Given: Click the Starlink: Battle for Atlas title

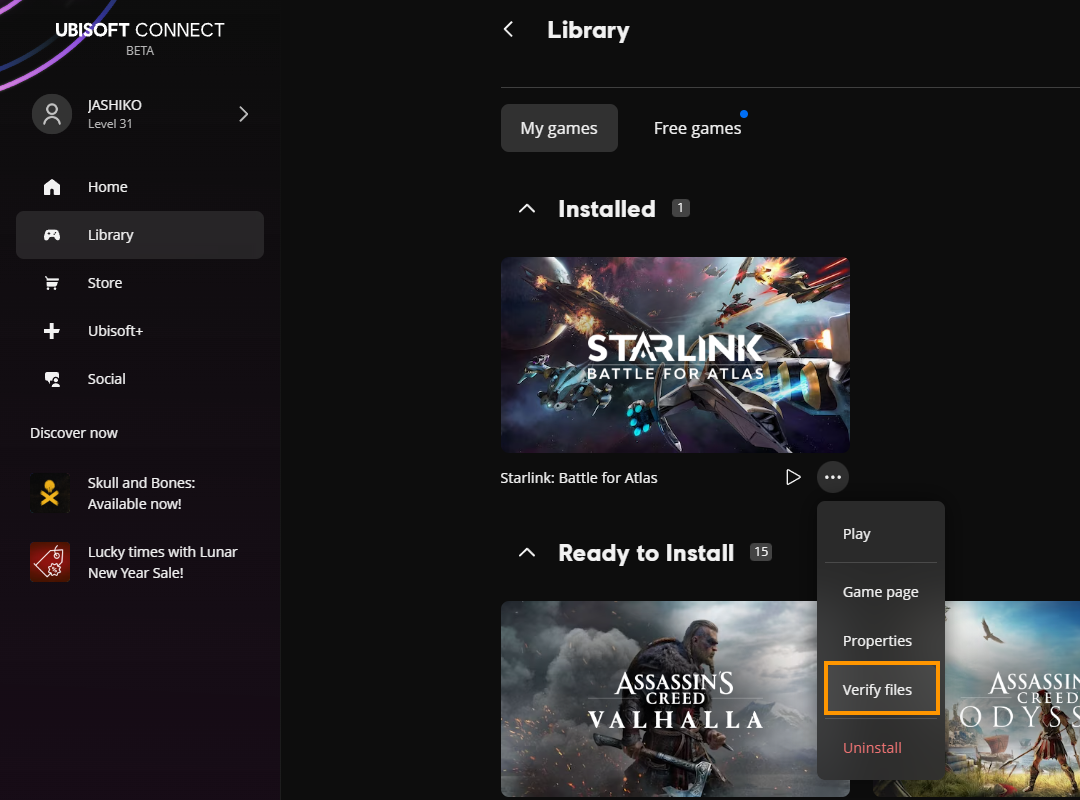Looking at the screenshot, I should pos(579,478).
